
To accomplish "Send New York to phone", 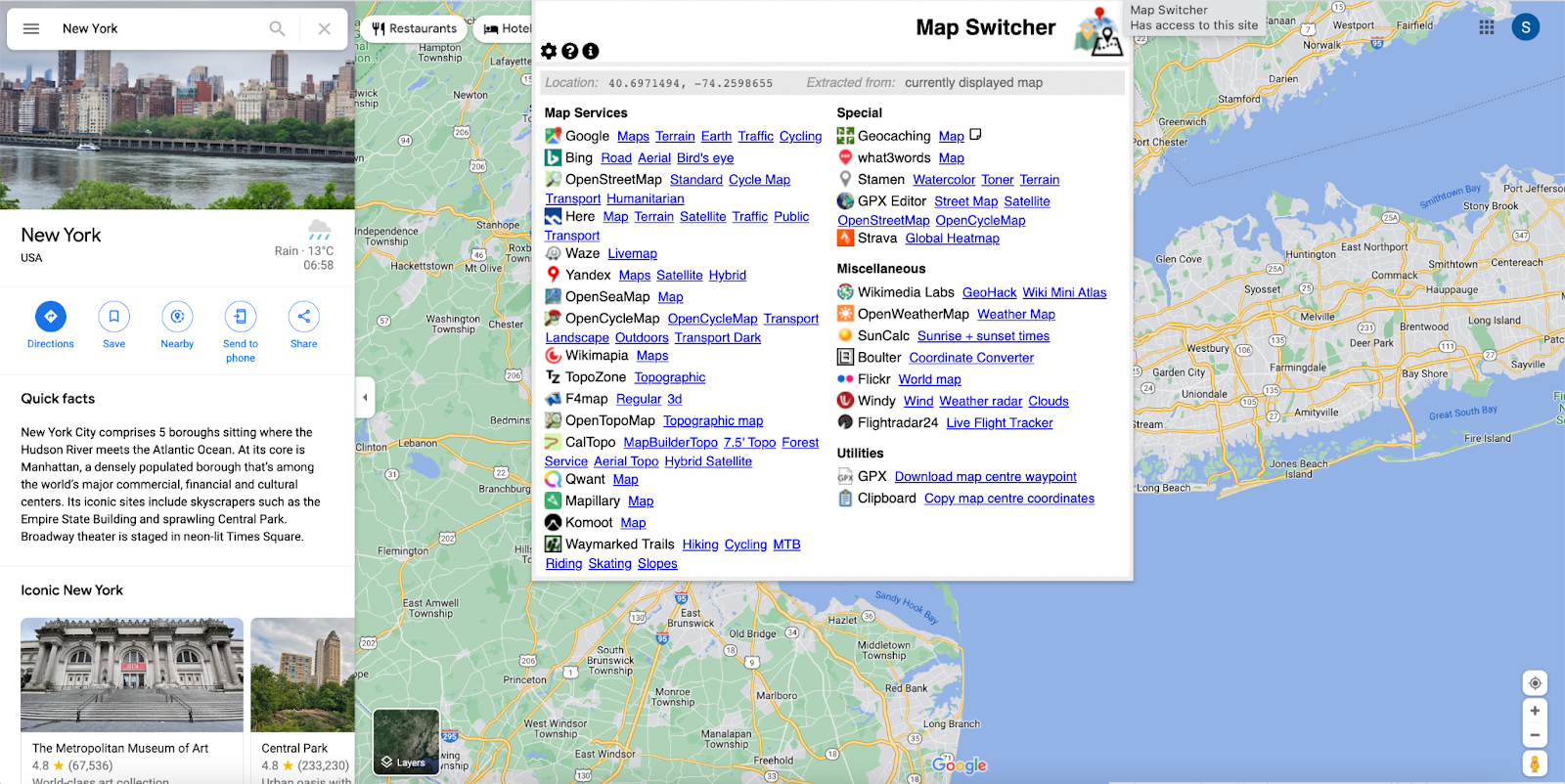I will [241, 317].
